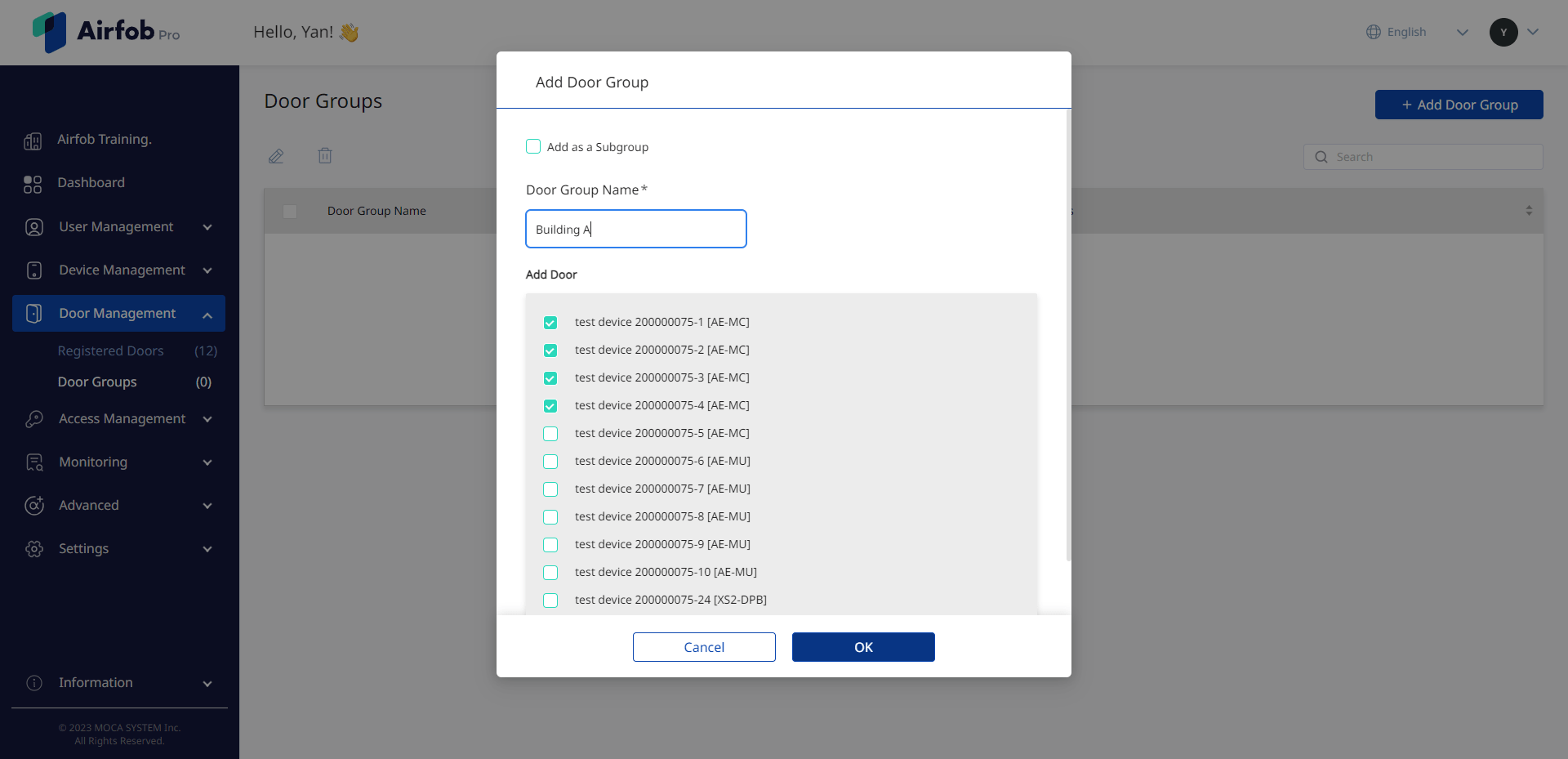Click the OK button
1568x759 pixels.
[863, 647]
